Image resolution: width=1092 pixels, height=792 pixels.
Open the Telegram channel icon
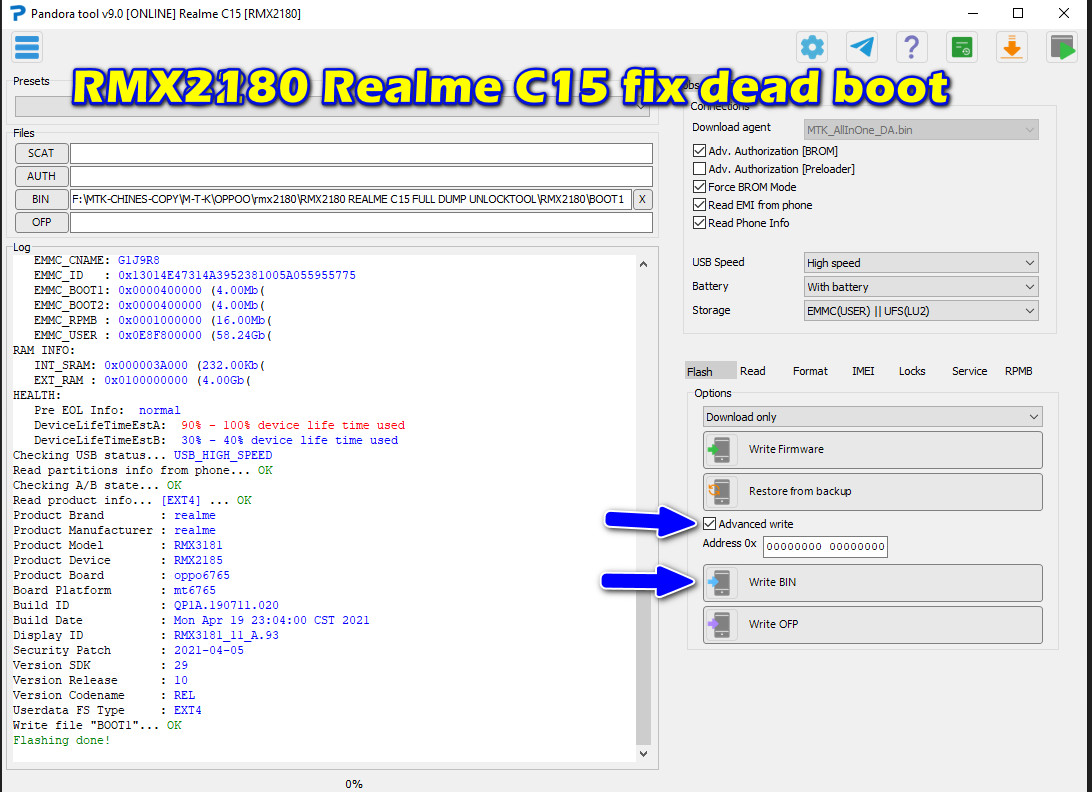[862, 48]
